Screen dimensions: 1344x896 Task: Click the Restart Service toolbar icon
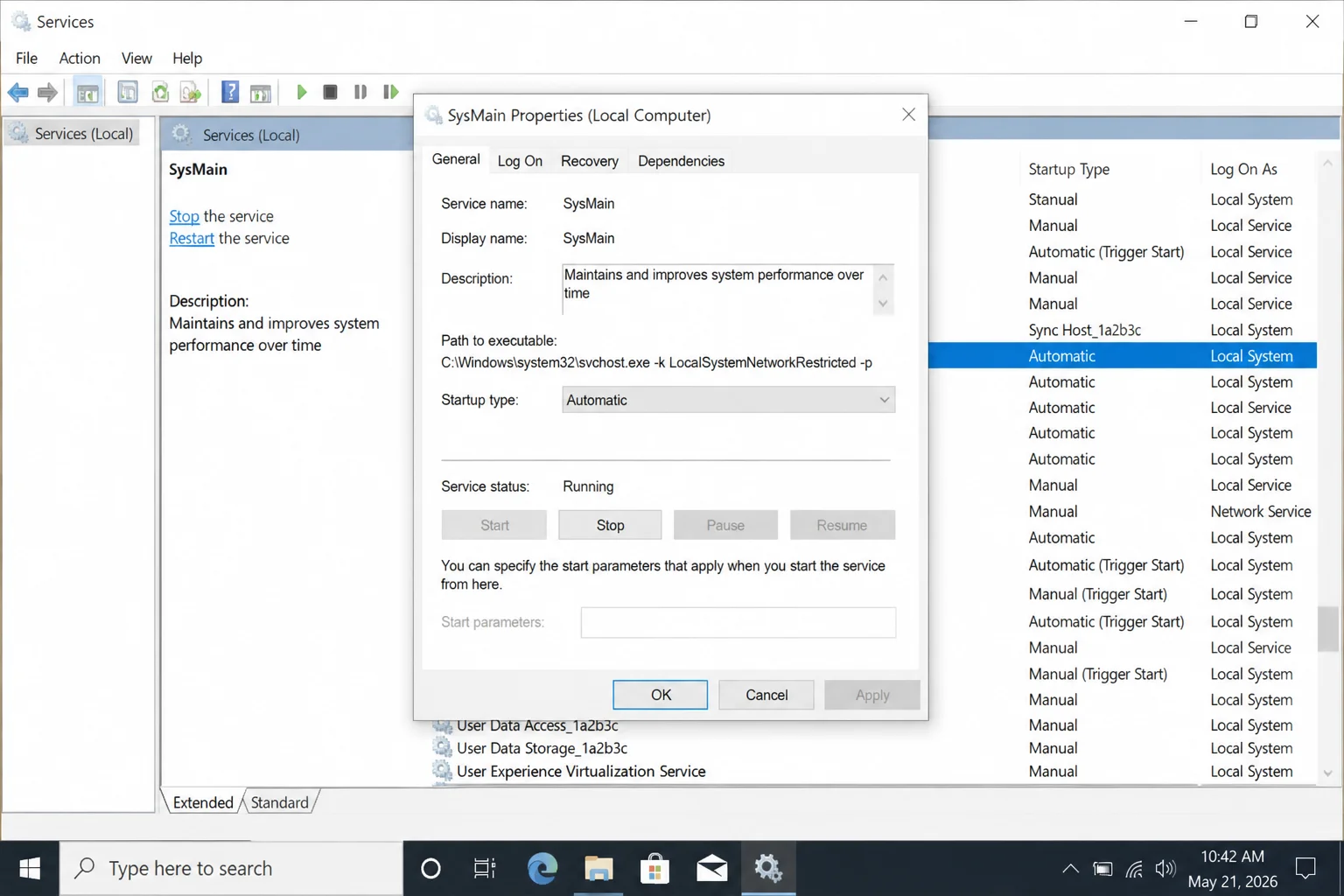391,92
